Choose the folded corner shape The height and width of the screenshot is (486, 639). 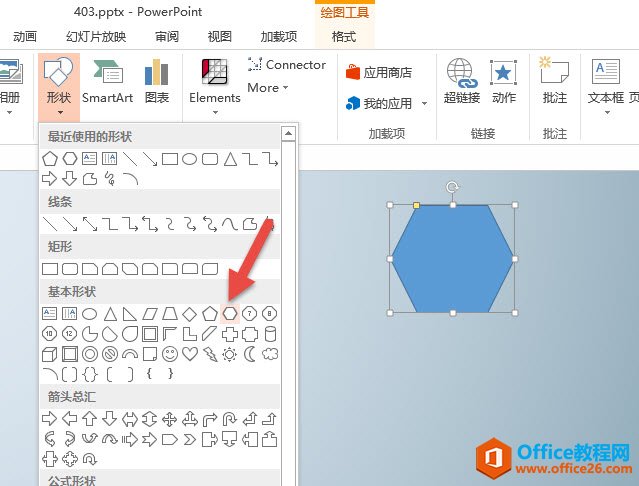pyautogui.click(x=150, y=354)
